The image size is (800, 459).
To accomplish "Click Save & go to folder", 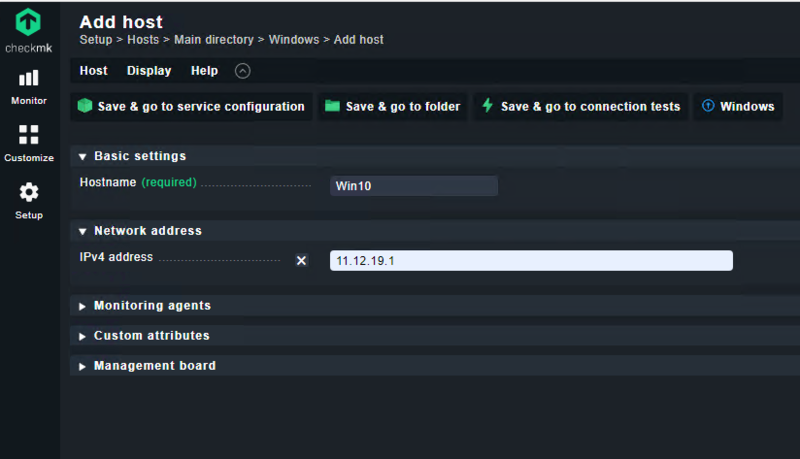I will tap(393, 106).
